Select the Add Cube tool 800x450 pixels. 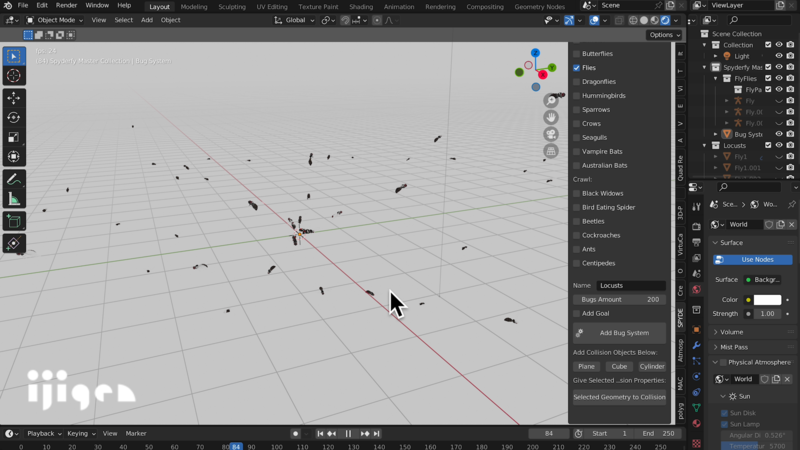point(14,221)
